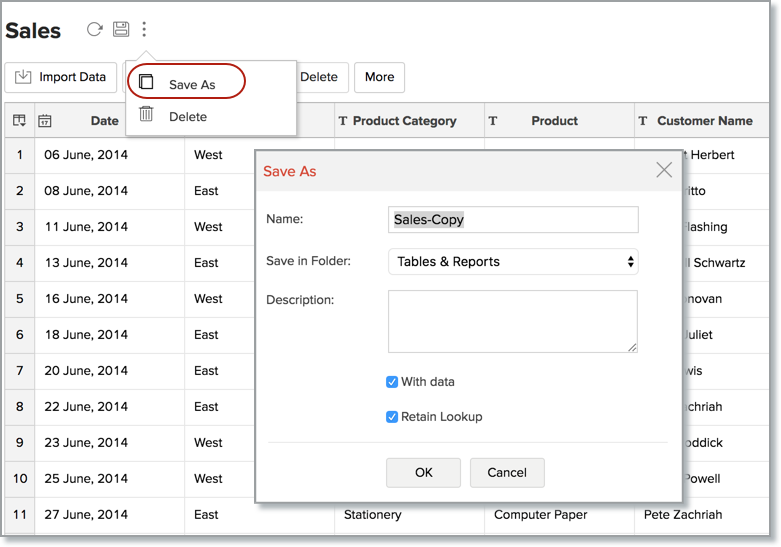Click the refresh icon next to Sales
This screenshot has width=781, height=547.
click(94, 30)
